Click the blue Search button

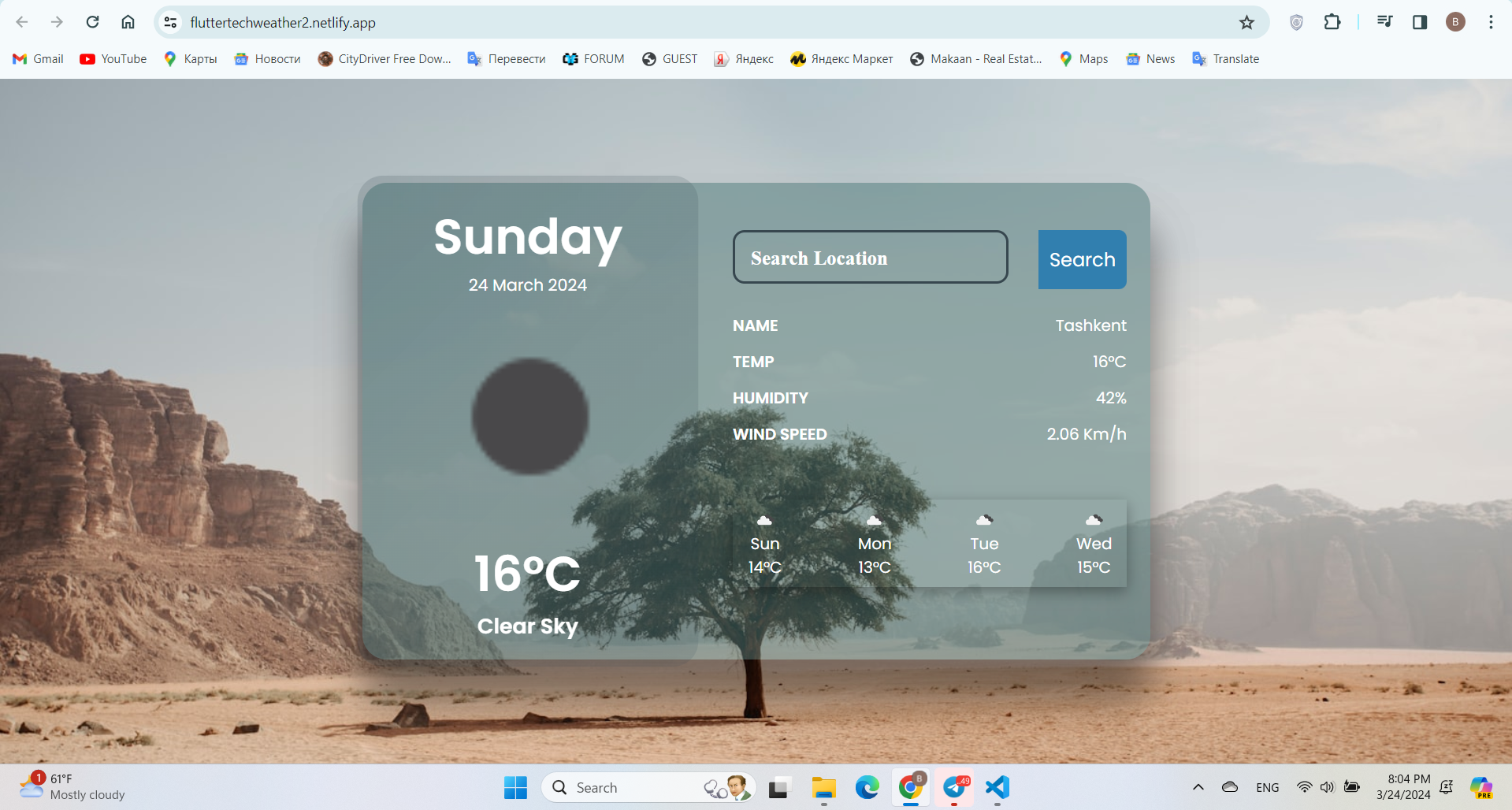(1081, 259)
